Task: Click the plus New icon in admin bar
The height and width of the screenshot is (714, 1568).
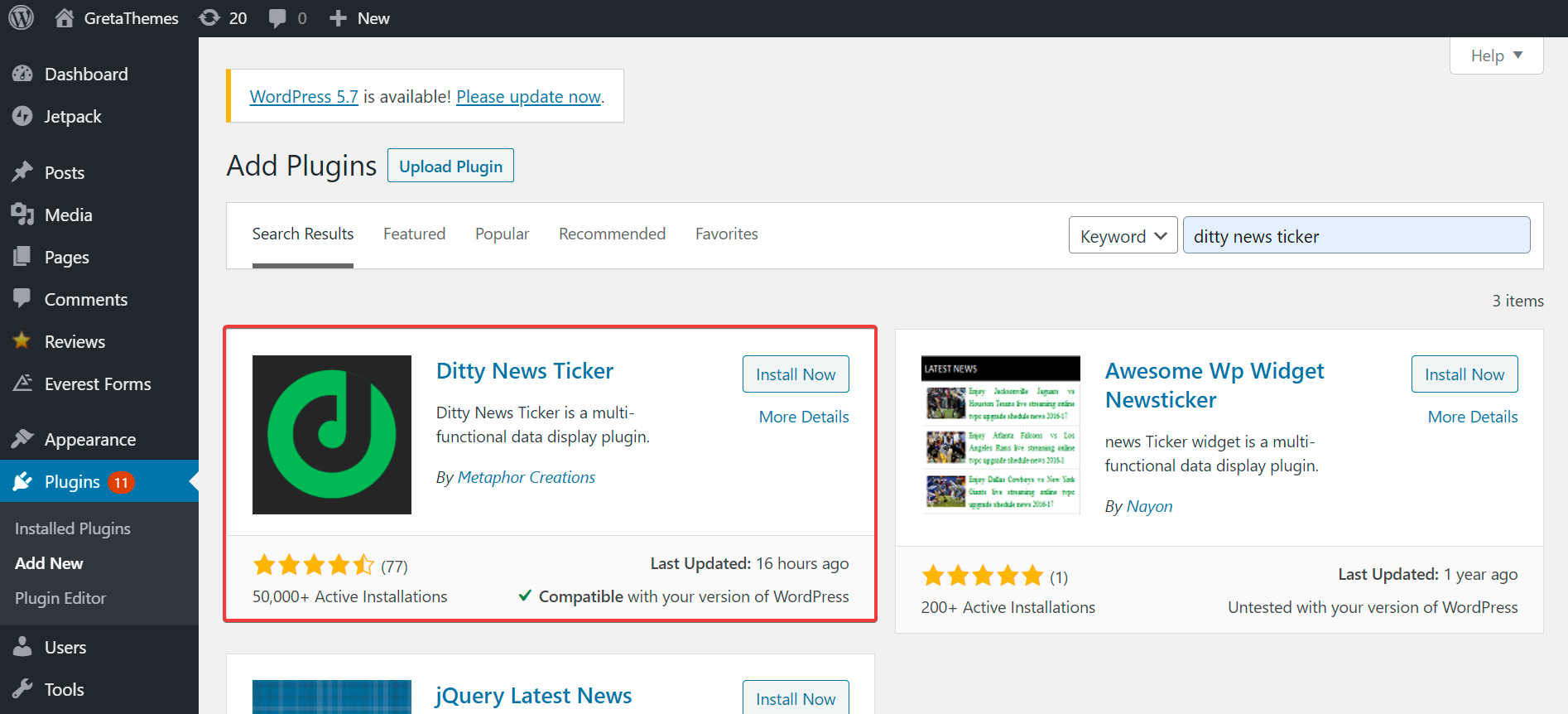Action: pos(338,18)
